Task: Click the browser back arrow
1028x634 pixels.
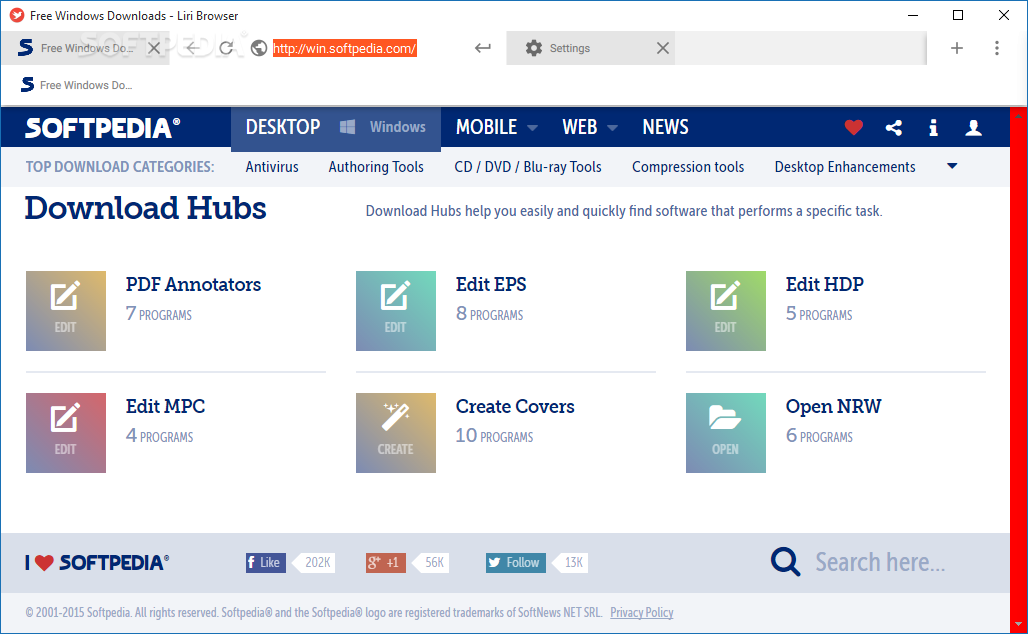Action: pos(192,48)
